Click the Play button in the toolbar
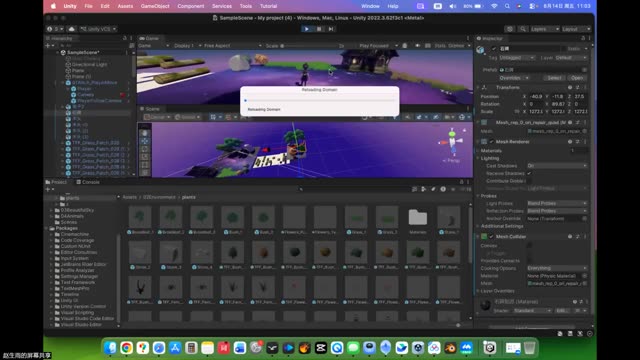This screenshot has width=640, height=360. pyautogui.click(x=307, y=29)
